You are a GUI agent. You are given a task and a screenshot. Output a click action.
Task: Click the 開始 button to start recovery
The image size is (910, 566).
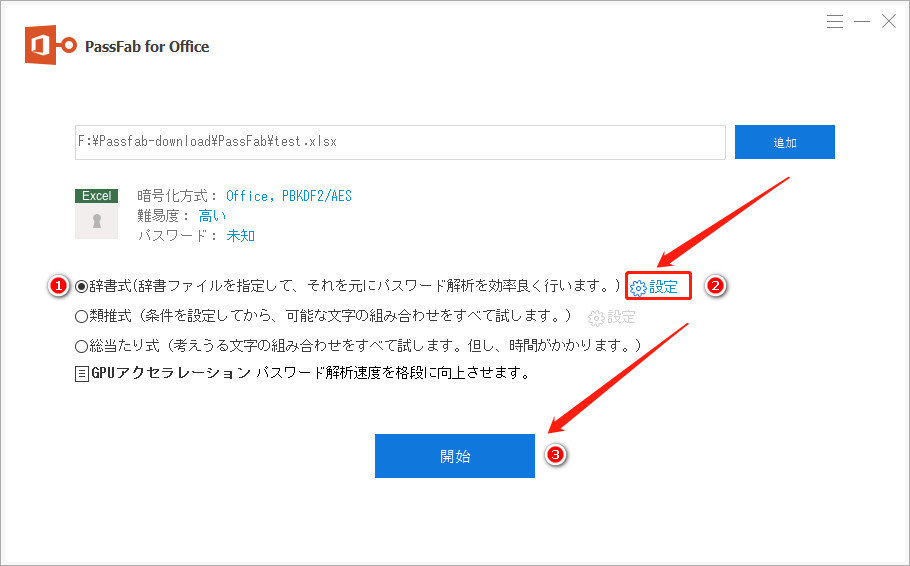point(454,456)
